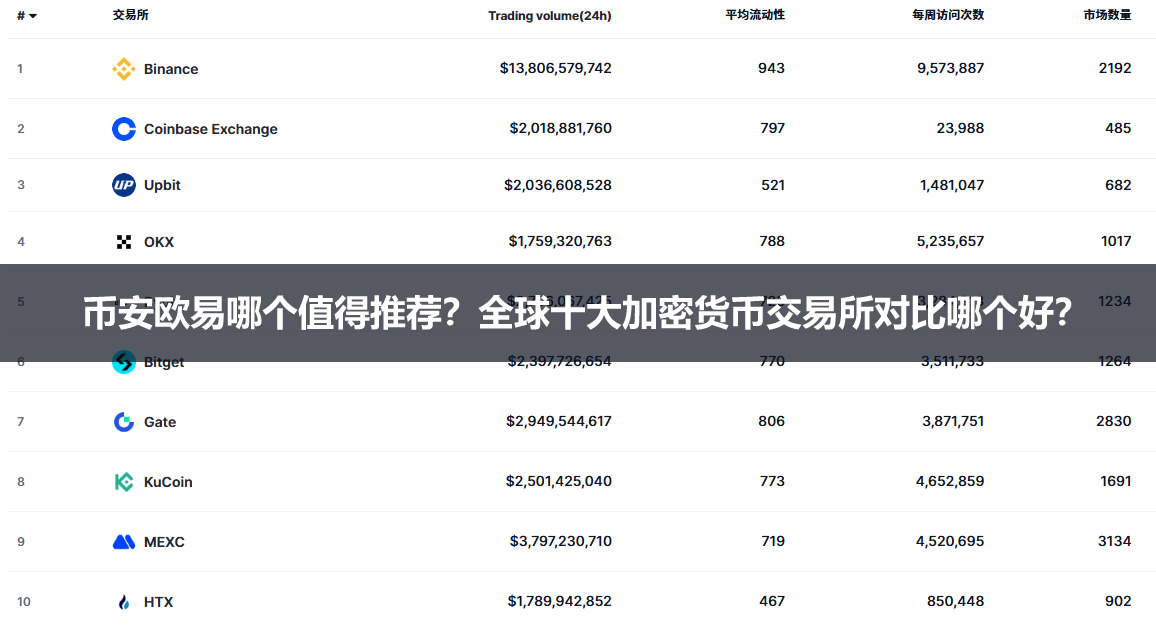Click Coinbase market count 485
1156x629 pixels.
(x=1118, y=128)
